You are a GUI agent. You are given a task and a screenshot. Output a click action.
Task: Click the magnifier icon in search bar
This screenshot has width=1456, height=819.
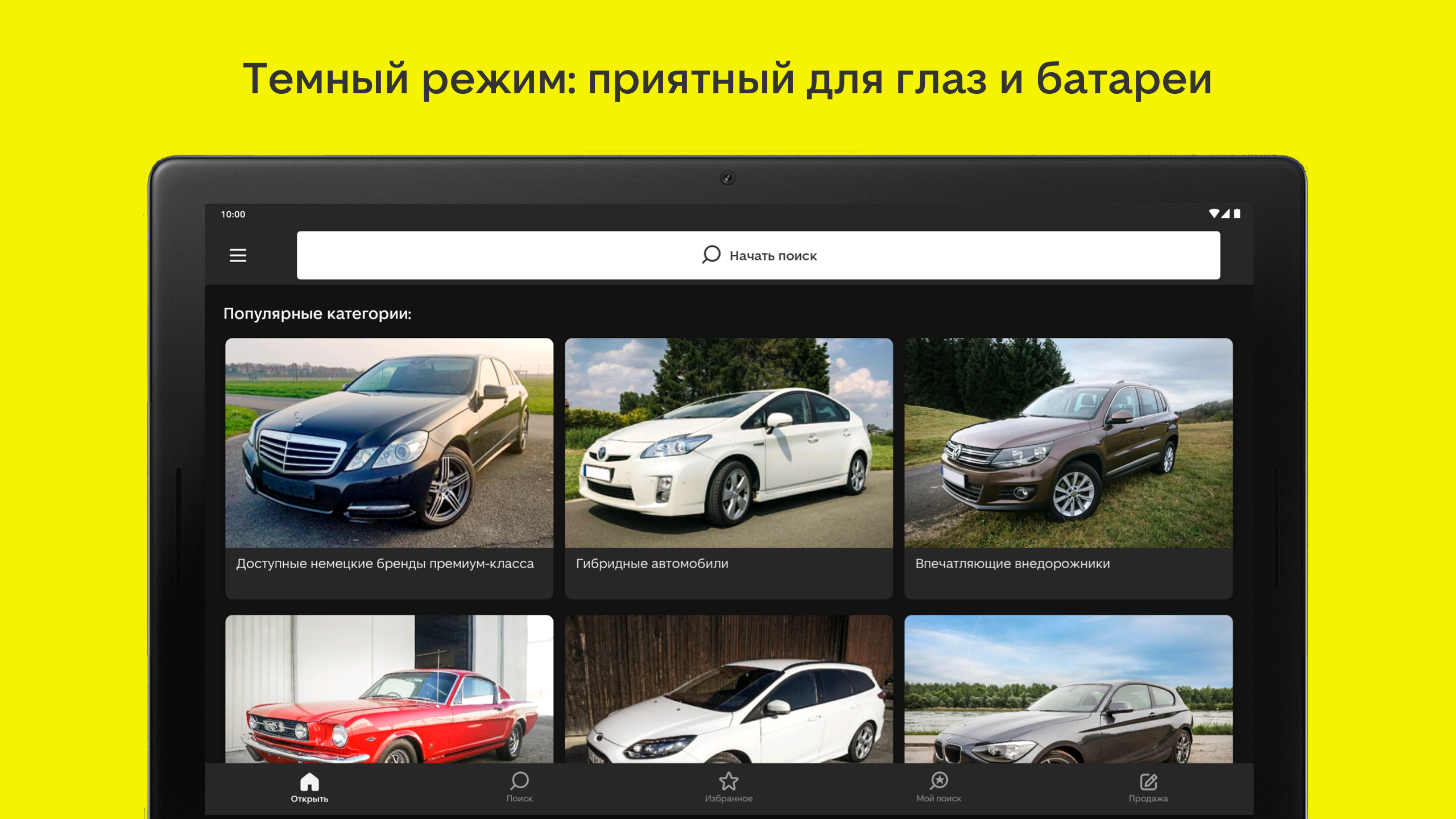(x=711, y=255)
